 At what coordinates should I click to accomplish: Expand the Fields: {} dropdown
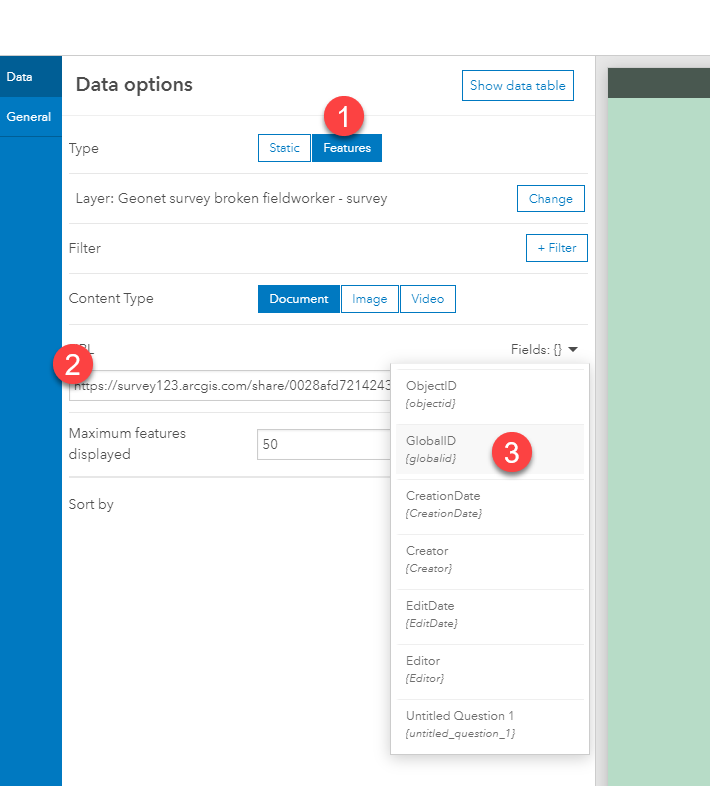544,349
